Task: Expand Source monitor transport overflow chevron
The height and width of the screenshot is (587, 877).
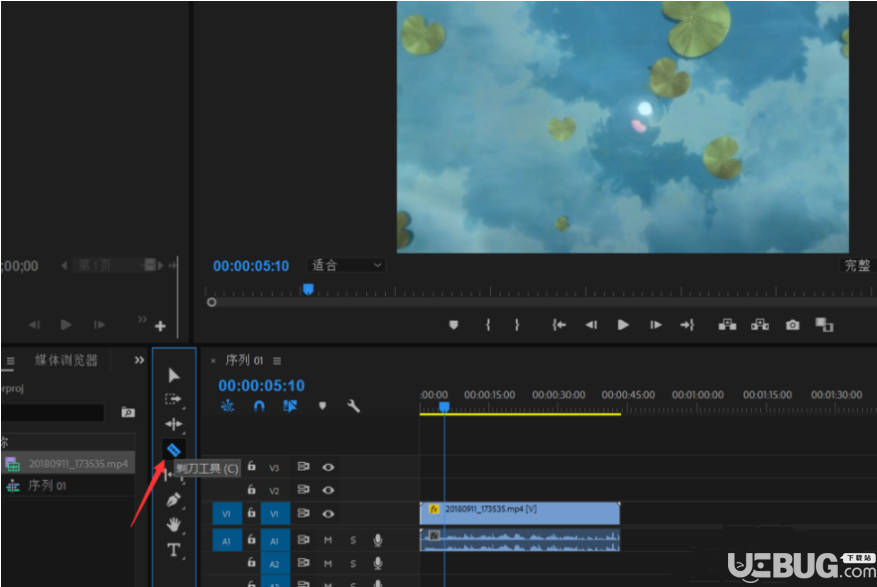Action: [142, 319]
